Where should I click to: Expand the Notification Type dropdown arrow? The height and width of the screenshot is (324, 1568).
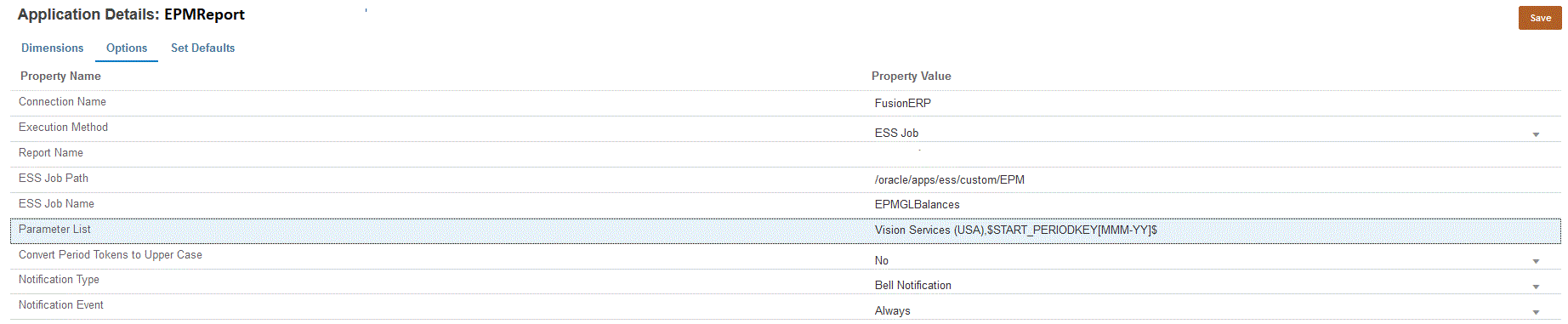click(x=1536, y=287)
